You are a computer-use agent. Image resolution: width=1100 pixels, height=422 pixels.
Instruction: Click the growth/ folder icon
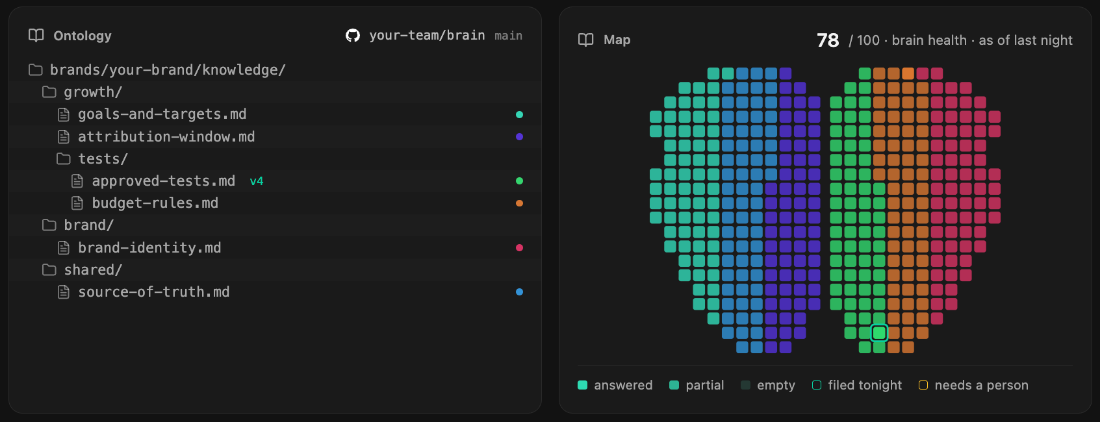tap(49, 92)
